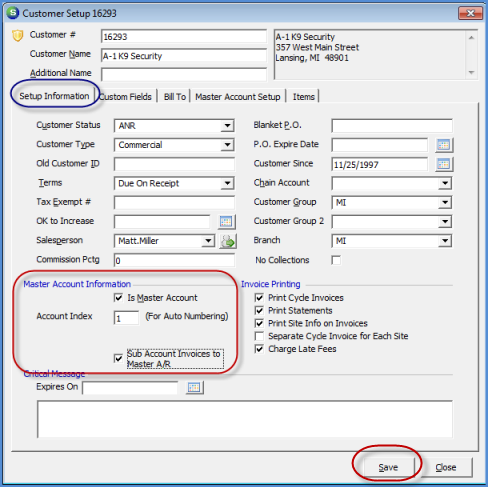This screenshot has width=488, height=487.
Task: Open the Branch dropdown list
Action: (x=445, y=241)
